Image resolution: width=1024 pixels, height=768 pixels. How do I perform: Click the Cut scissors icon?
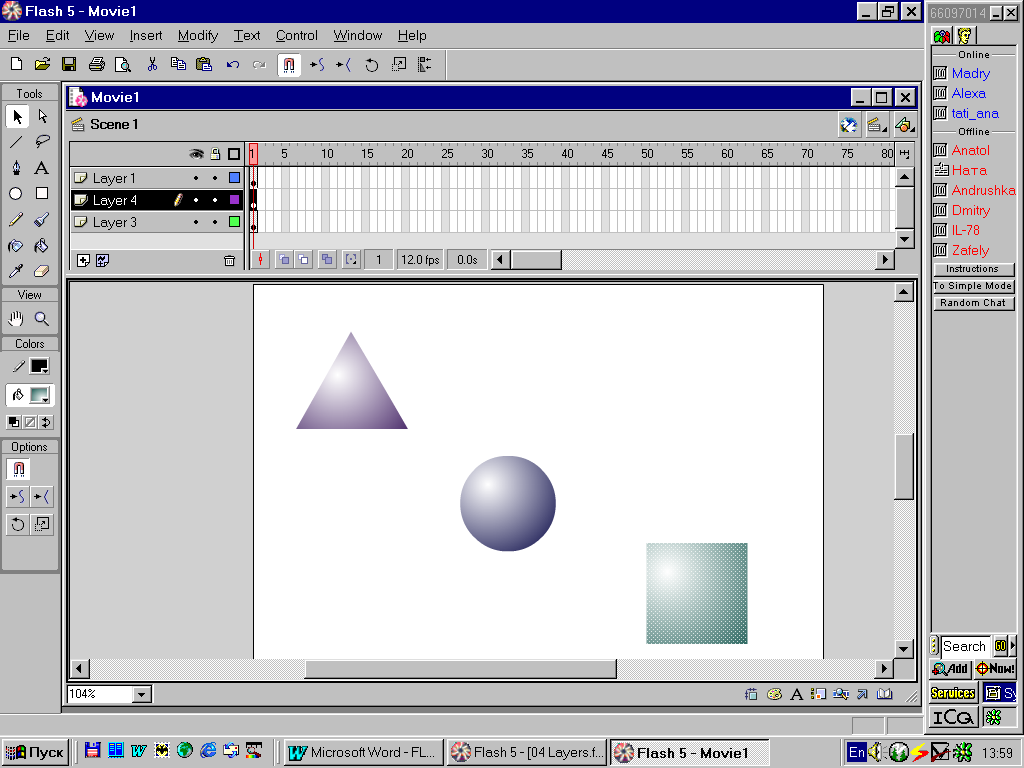point(152,64)
